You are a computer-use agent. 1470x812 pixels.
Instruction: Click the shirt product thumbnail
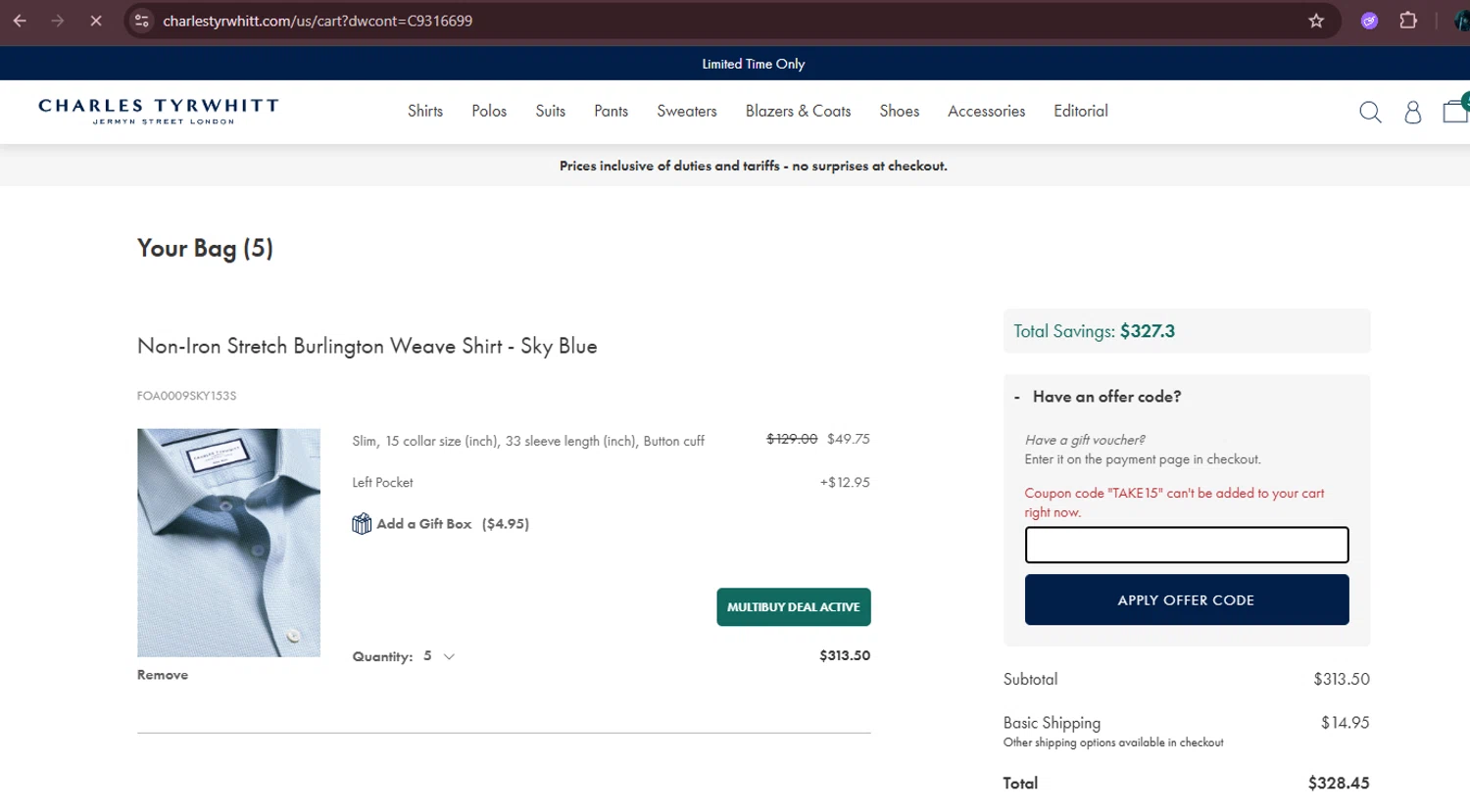click(x=228, y=543)
